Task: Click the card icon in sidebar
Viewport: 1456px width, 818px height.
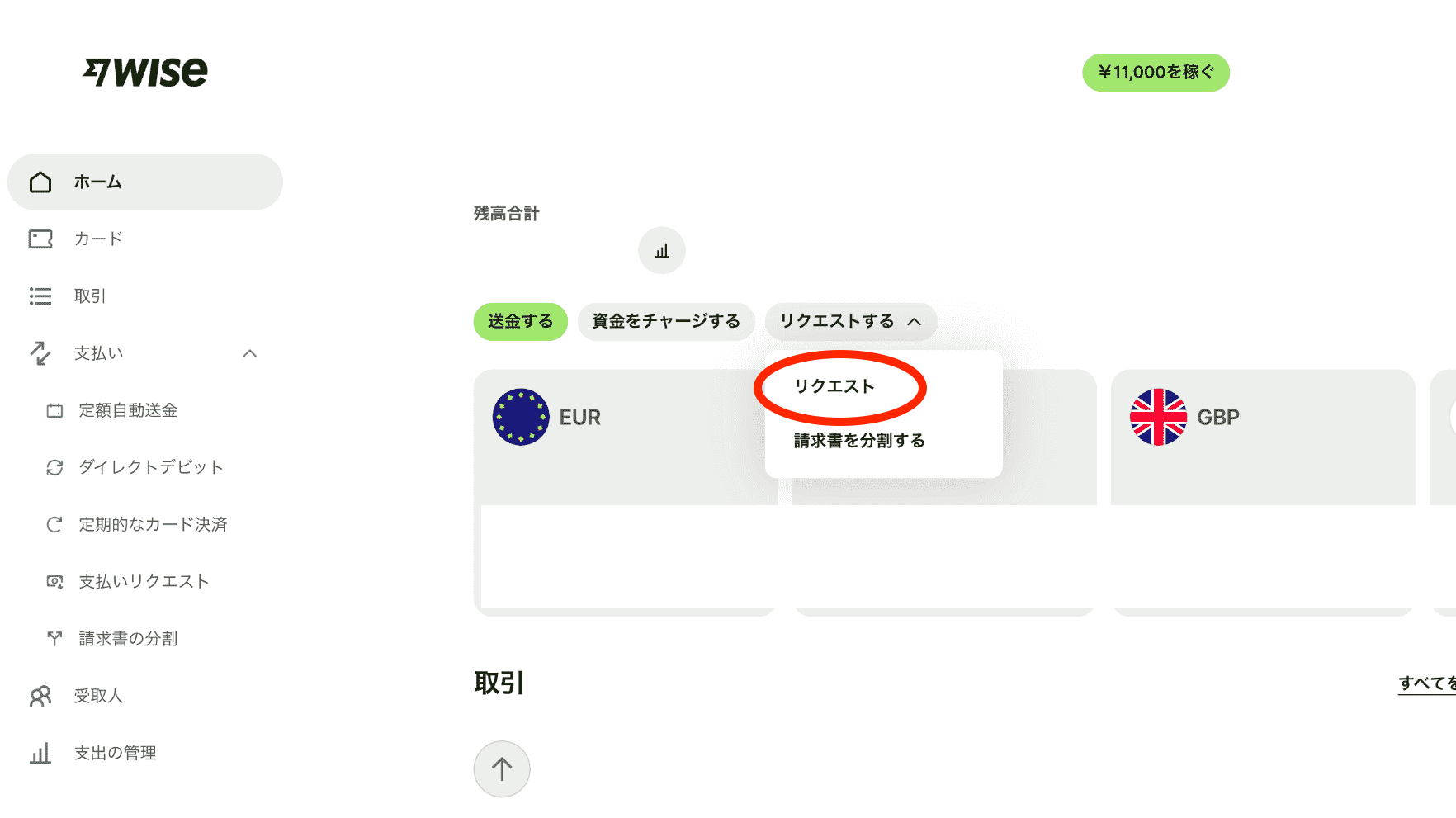Action: tap(40, 239)
